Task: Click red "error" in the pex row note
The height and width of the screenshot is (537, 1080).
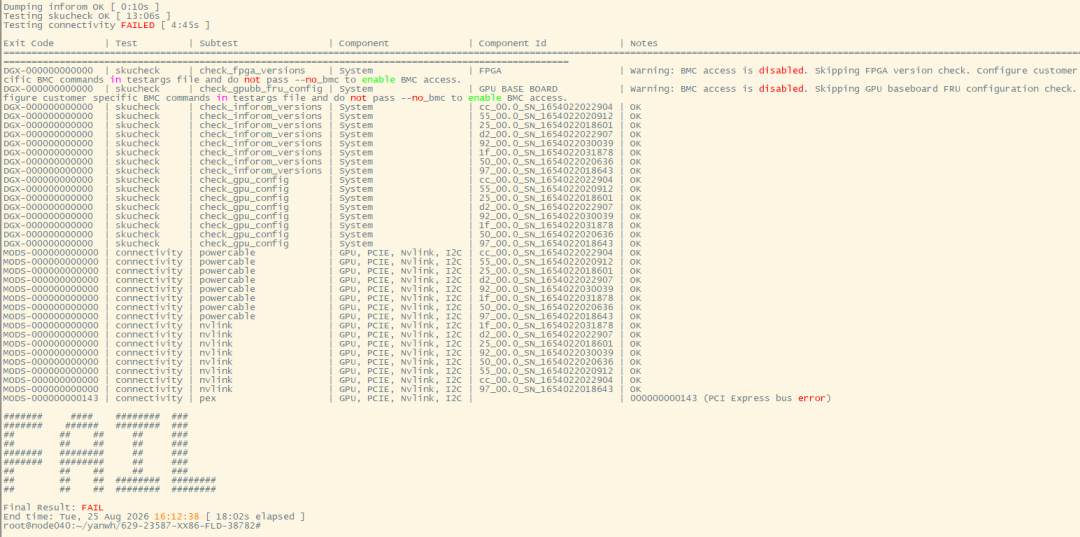Action: [812, 399]
